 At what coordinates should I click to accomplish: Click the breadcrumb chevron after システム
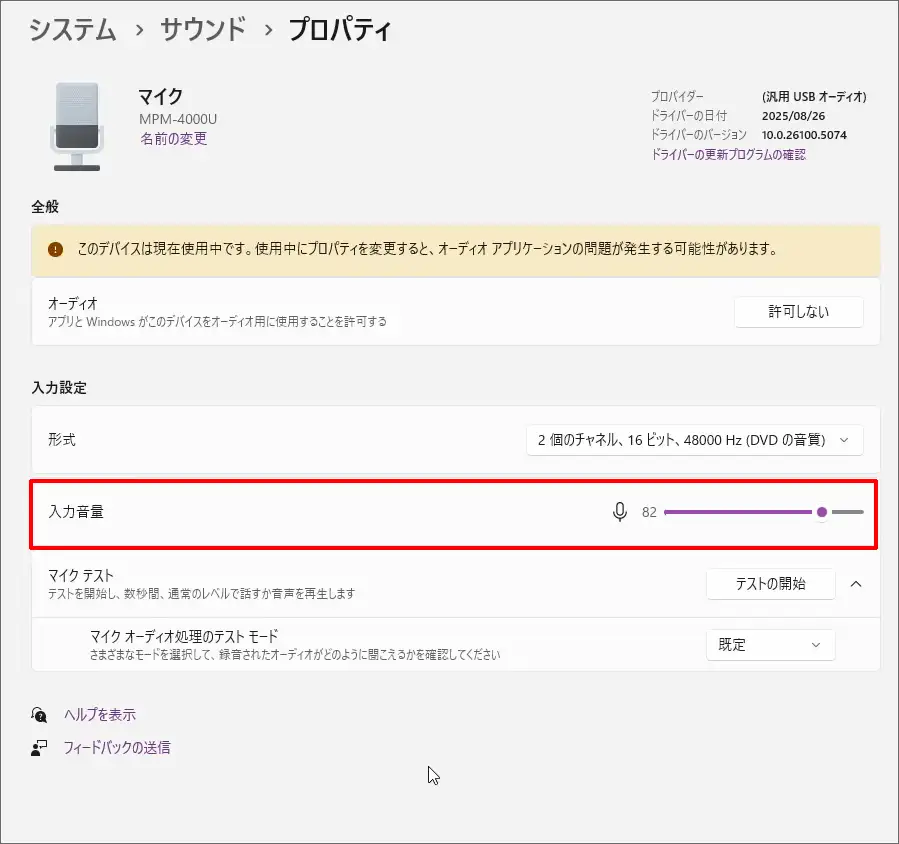click(x=138, y=31)
